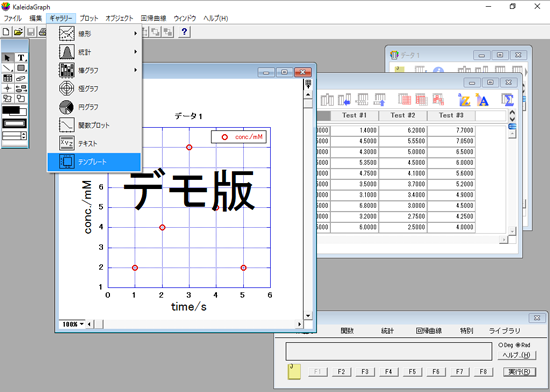Choose 関数プロット from the gallery menu
Viewport: 550px width, 392px height.
point(94,125)
